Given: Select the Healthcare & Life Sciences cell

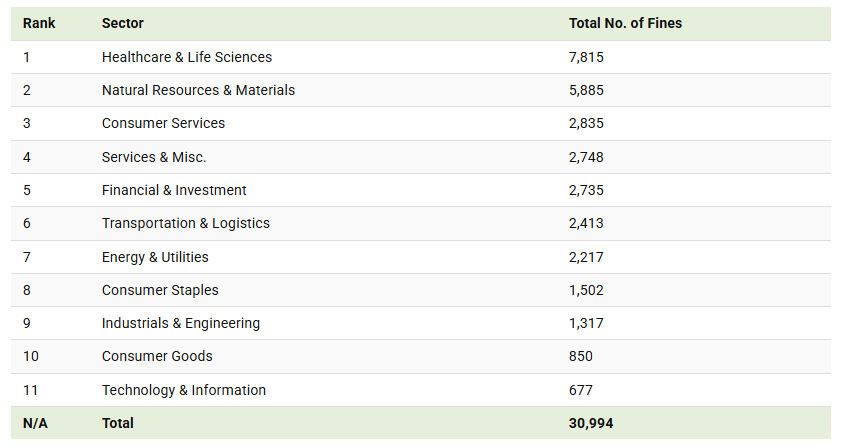Looking at the screenshot, I should [187, 57].
